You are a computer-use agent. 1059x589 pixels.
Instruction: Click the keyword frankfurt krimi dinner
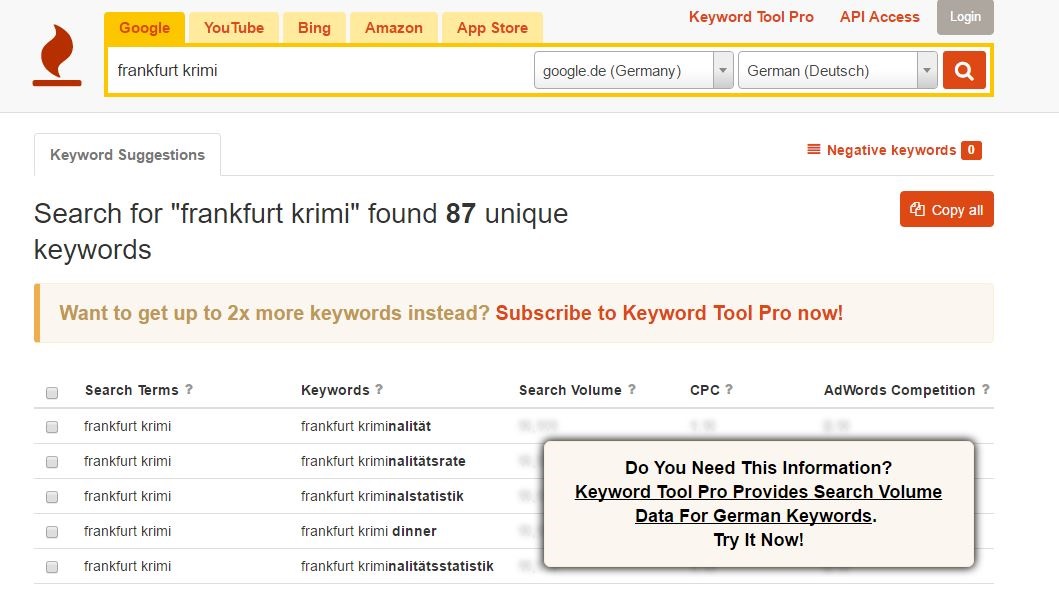[x=368, y=532]
